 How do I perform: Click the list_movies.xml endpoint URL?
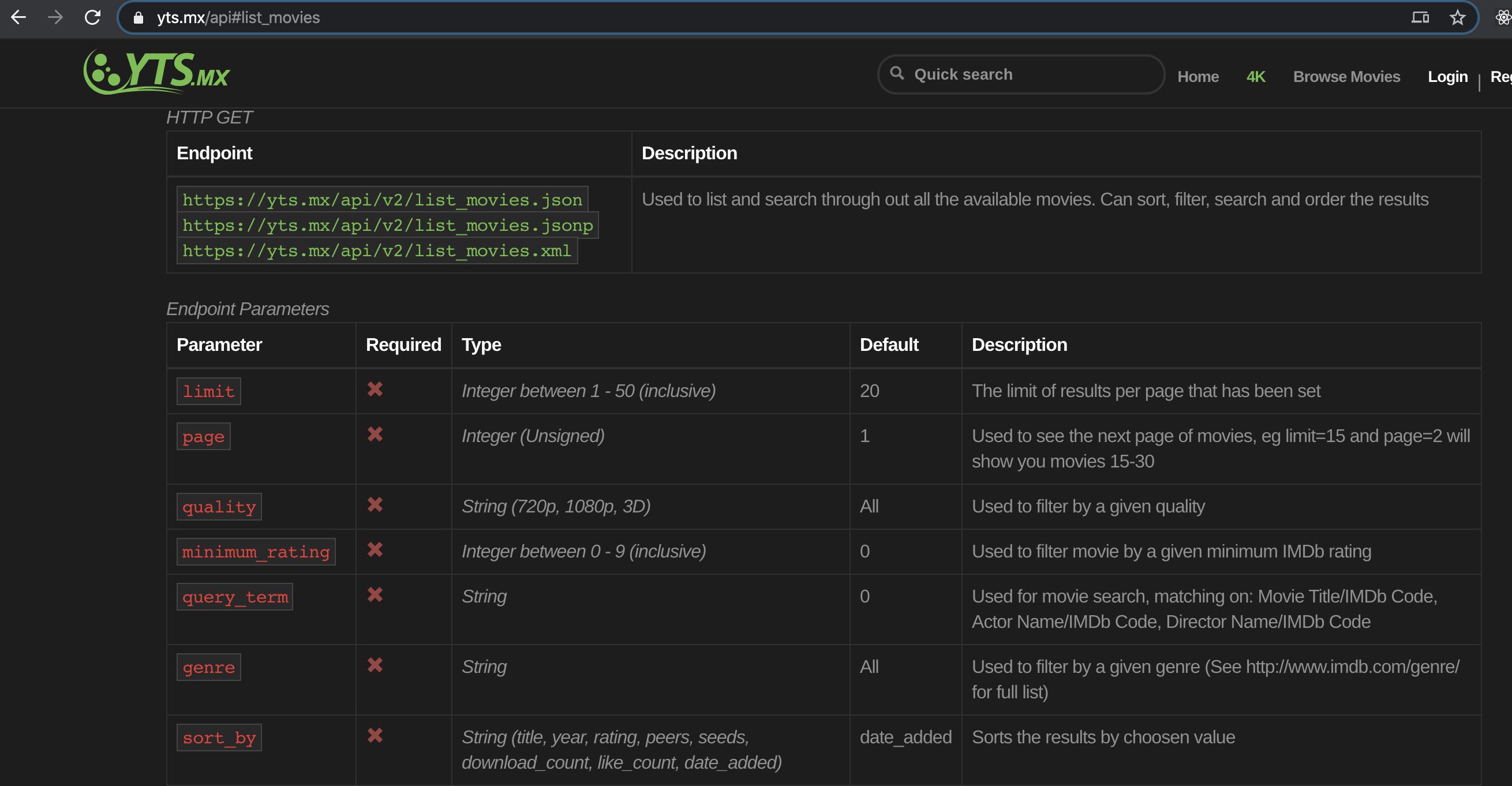(377, 251)
